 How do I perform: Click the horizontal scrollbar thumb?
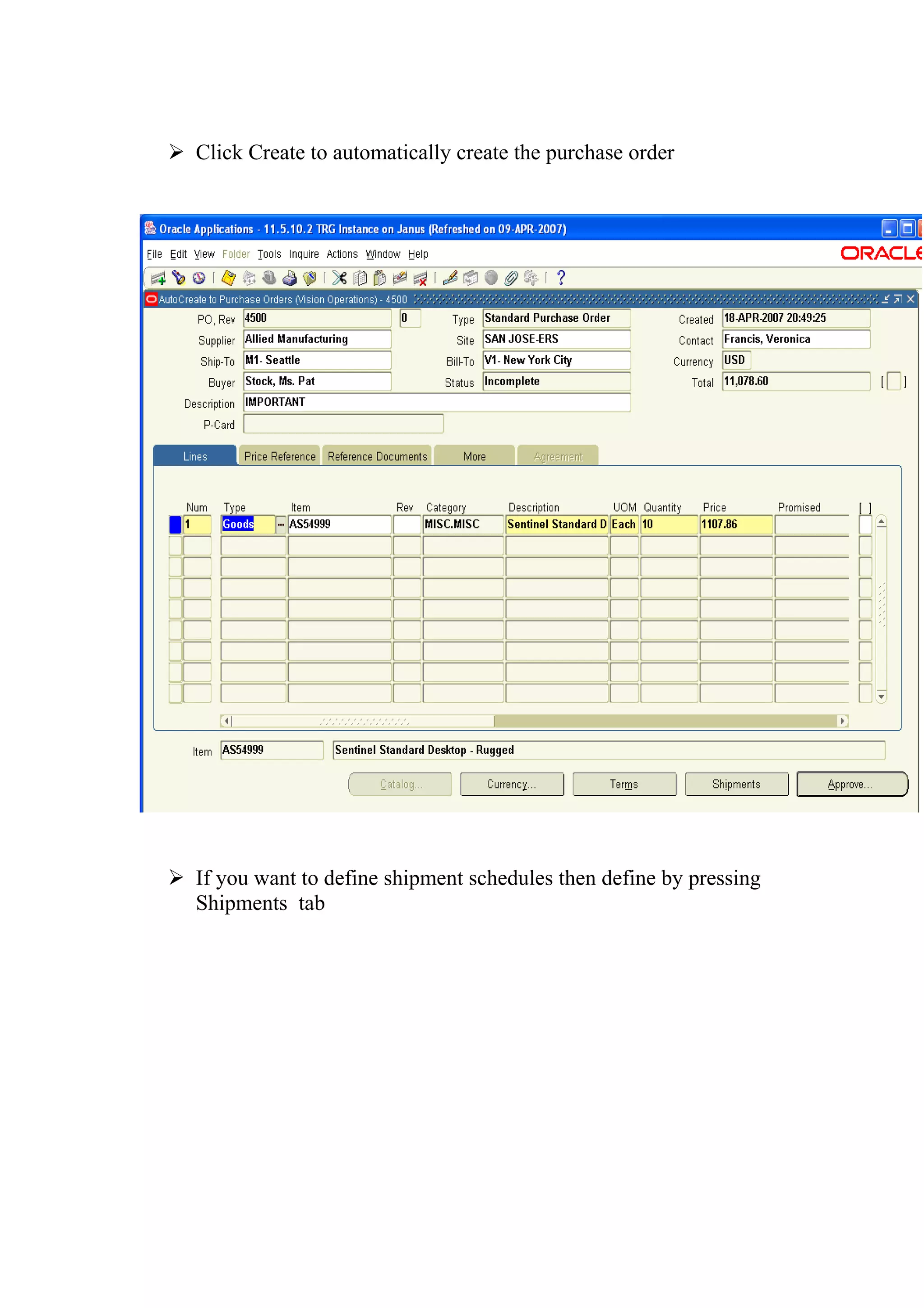(x=363, y=722)
